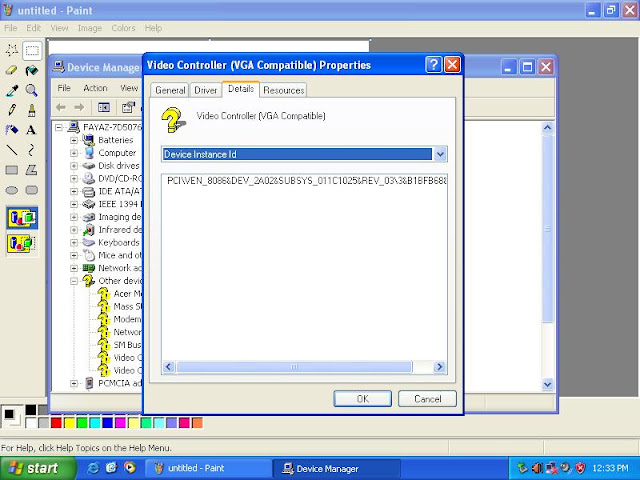
Task: Expand the Disk drives node
Action: 74,166
